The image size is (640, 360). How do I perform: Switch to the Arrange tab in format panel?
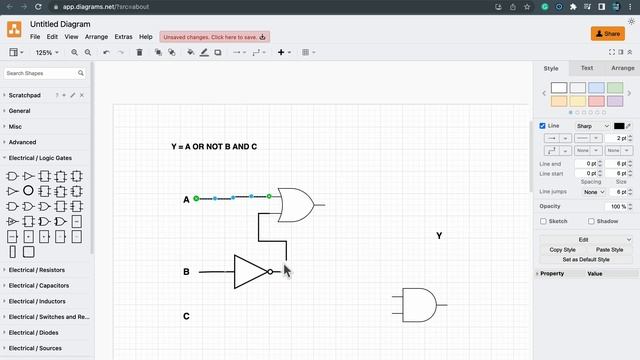tap(622, 68)
